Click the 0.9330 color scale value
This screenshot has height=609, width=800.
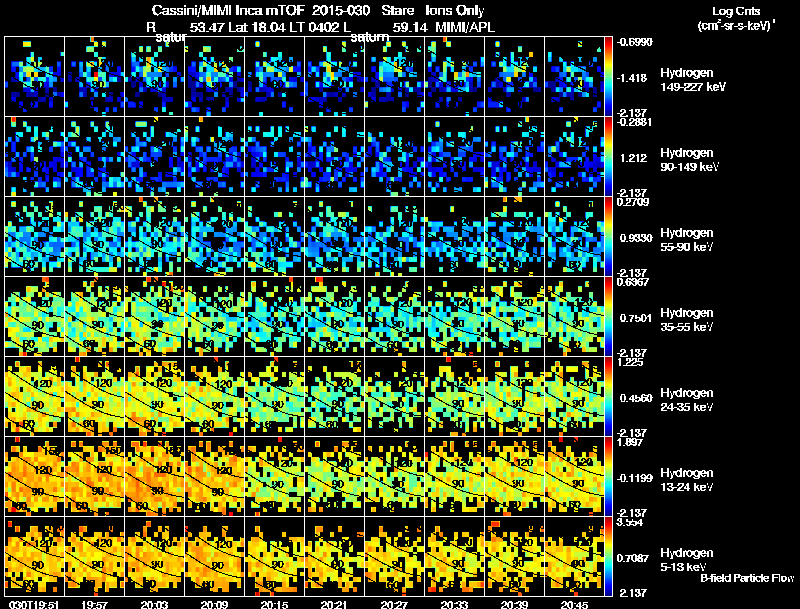coord(636,238)
